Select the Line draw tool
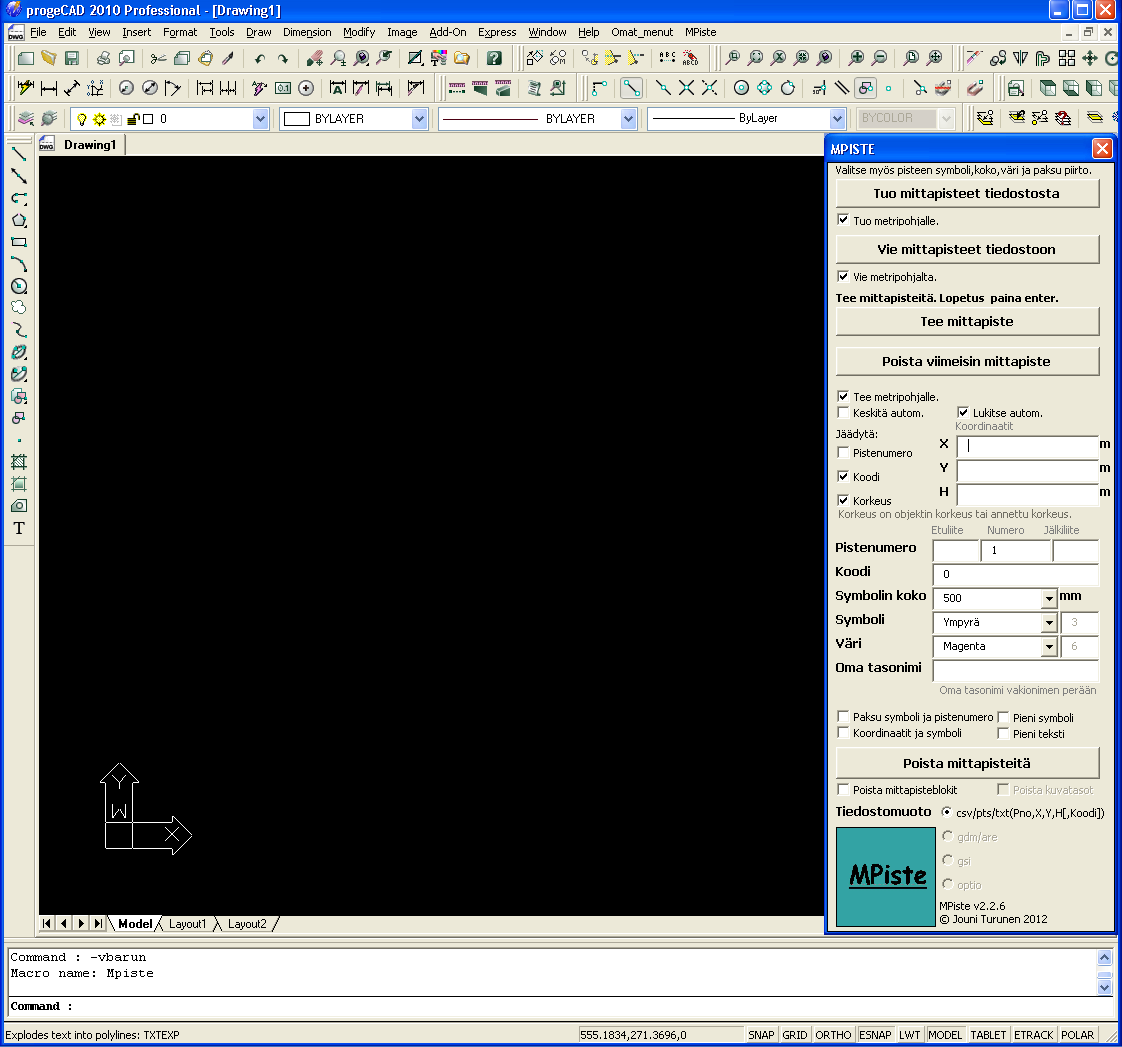Screen dimensions: 1122x1047 pos(19,154)
